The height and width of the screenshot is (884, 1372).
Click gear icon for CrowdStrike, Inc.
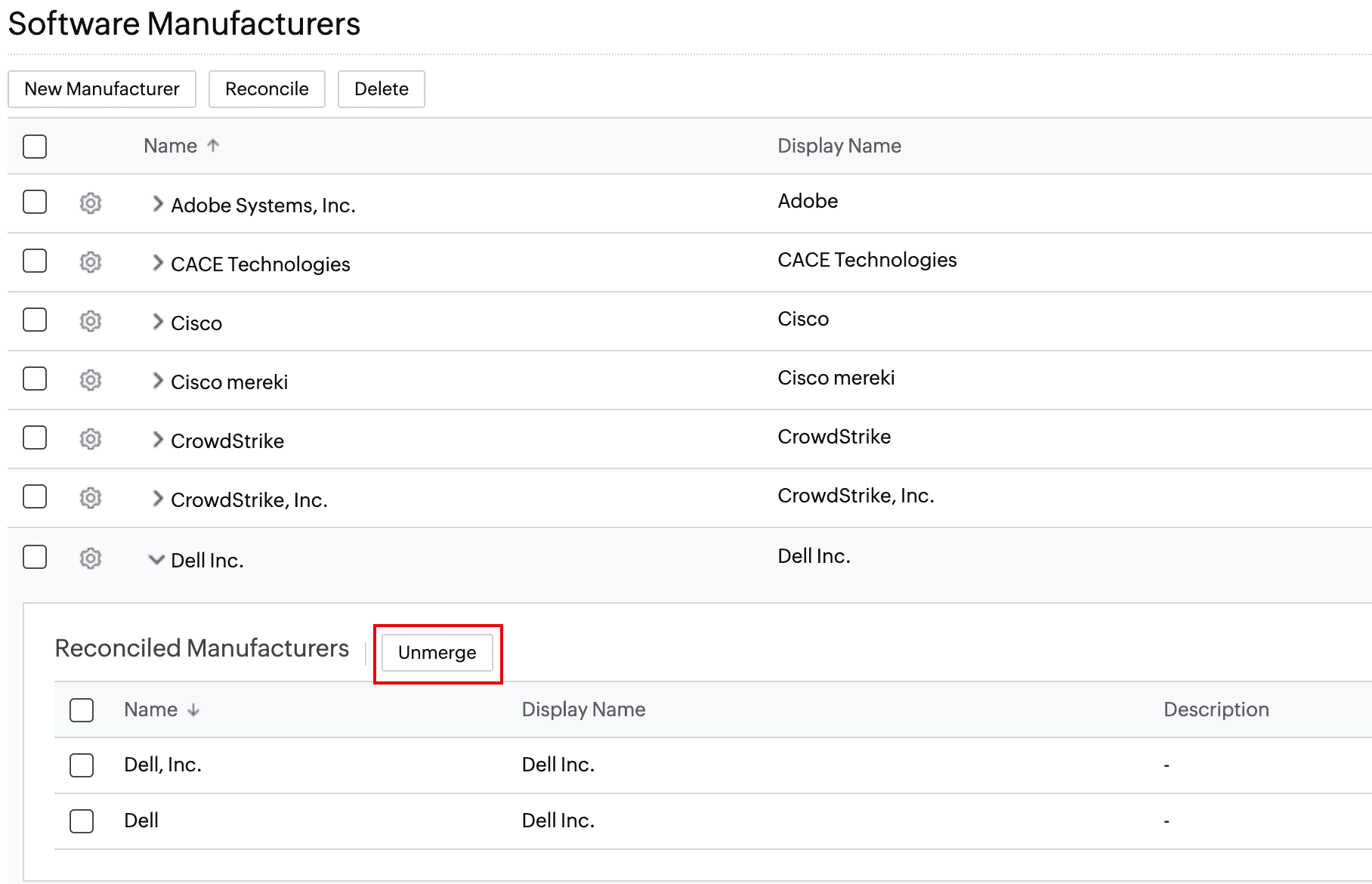point(91,498)
